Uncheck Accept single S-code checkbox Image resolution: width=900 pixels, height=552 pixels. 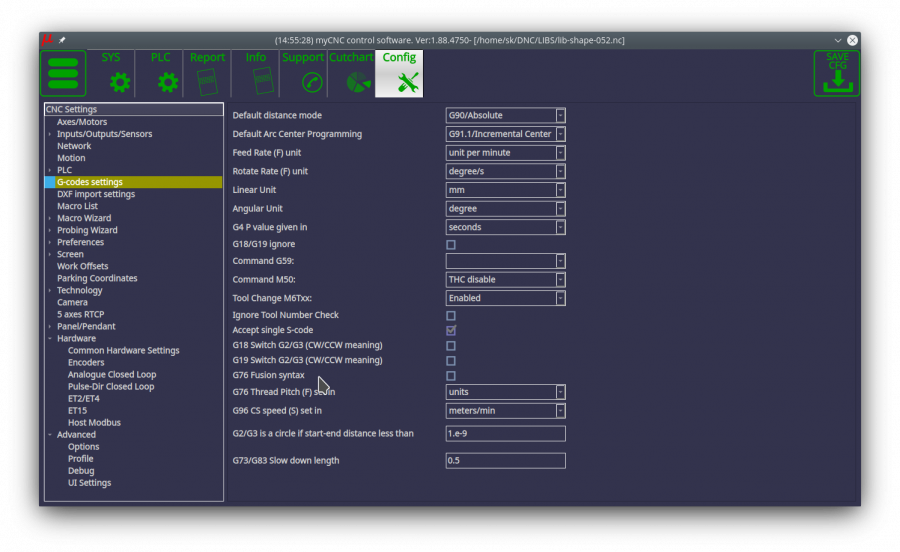451,330
